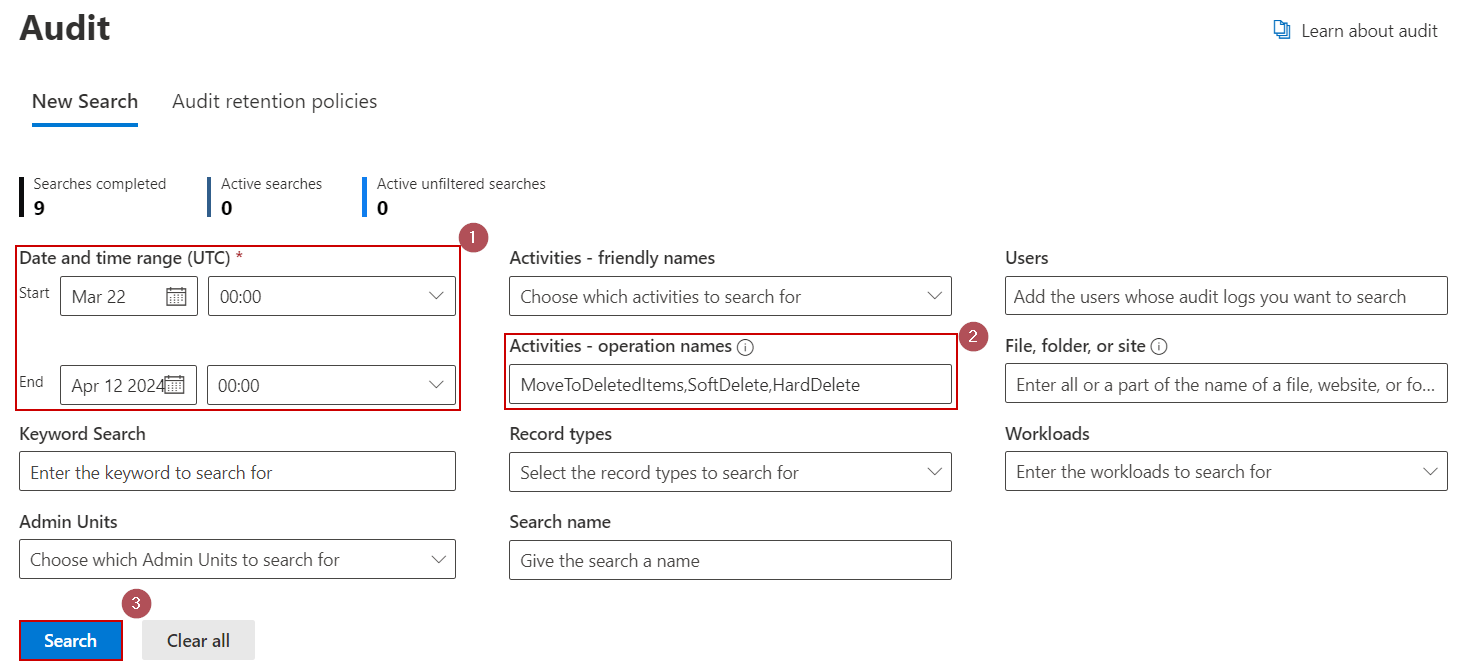1461x667 pixels.
Task: Click the Users input field
Action: (1225, 296)
